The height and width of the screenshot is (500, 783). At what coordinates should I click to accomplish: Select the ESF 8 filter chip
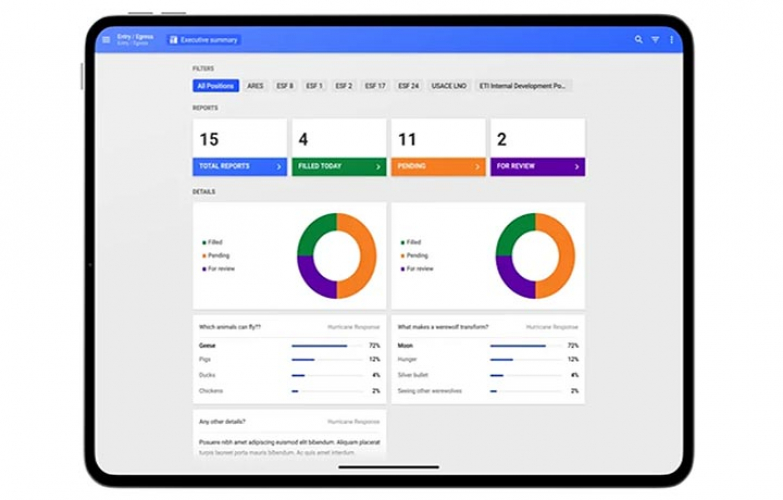pyautogui.click(x=285, y=86)
